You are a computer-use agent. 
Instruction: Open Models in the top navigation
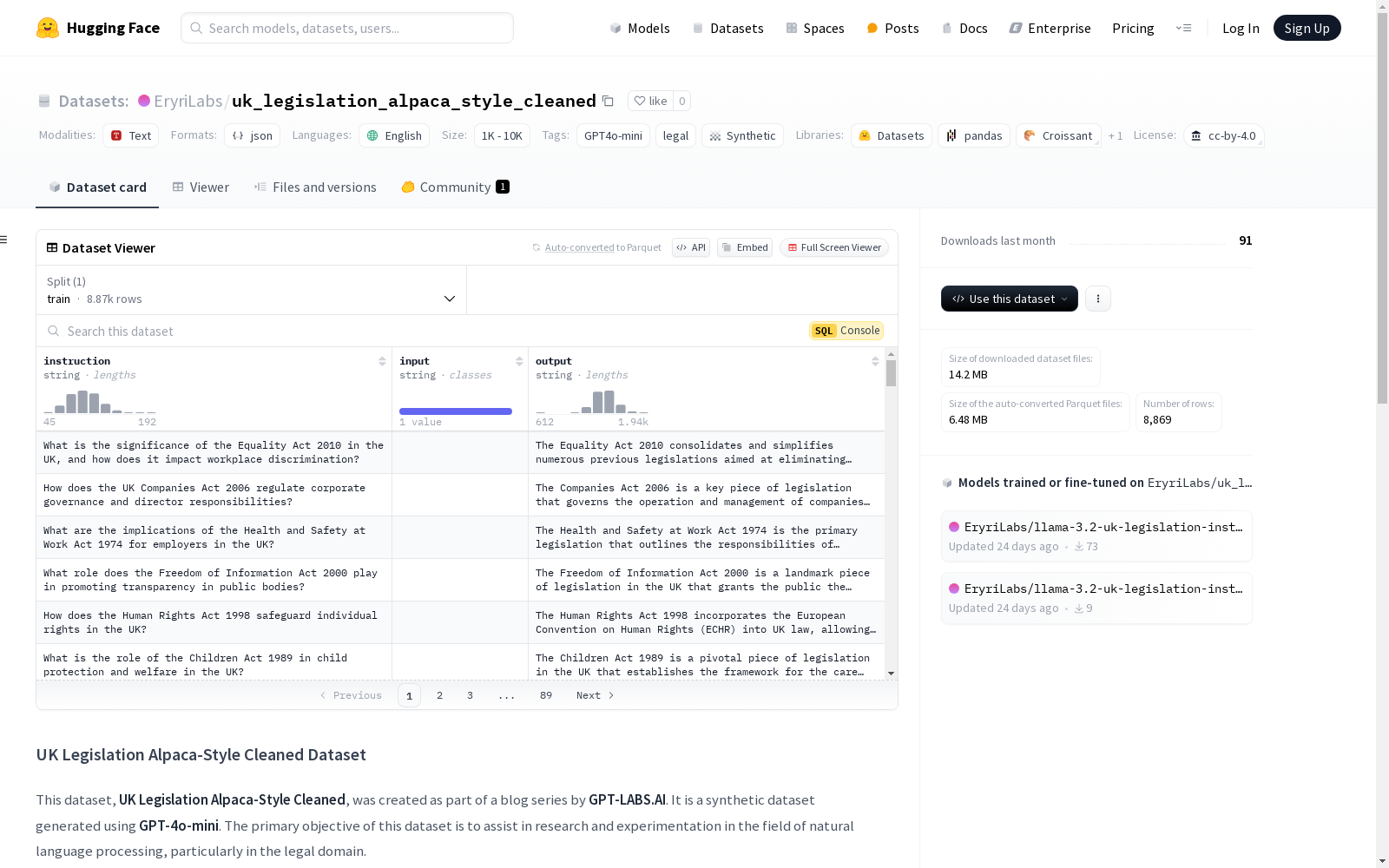point(640,28)
